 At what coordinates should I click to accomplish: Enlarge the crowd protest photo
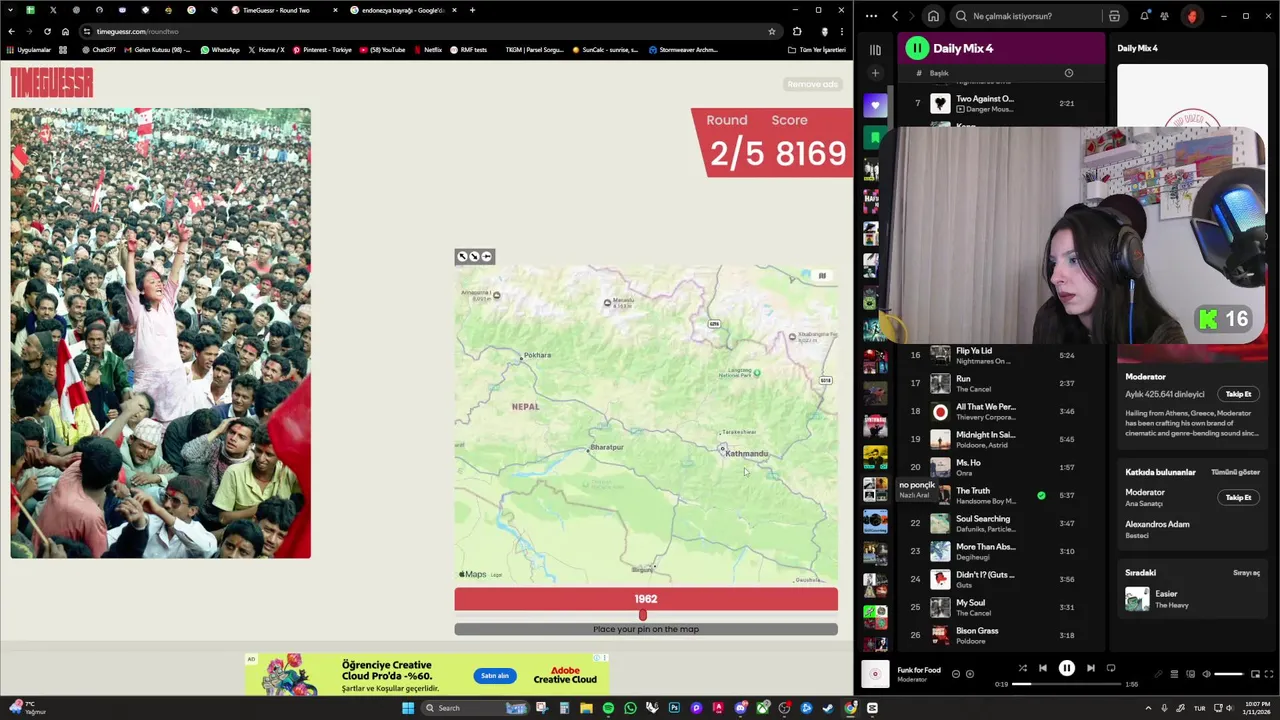coord(161,333)
